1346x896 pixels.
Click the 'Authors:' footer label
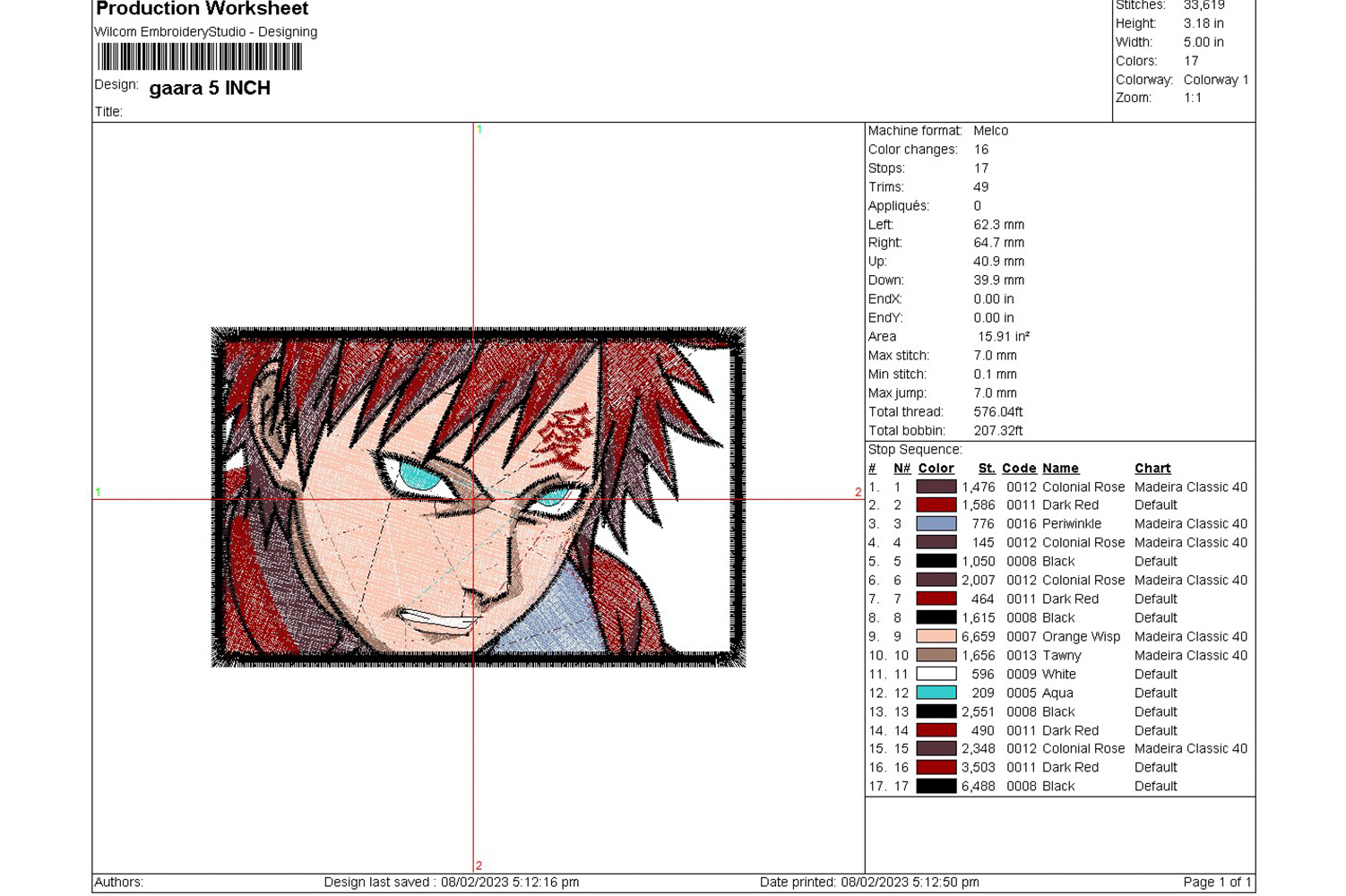118,883
